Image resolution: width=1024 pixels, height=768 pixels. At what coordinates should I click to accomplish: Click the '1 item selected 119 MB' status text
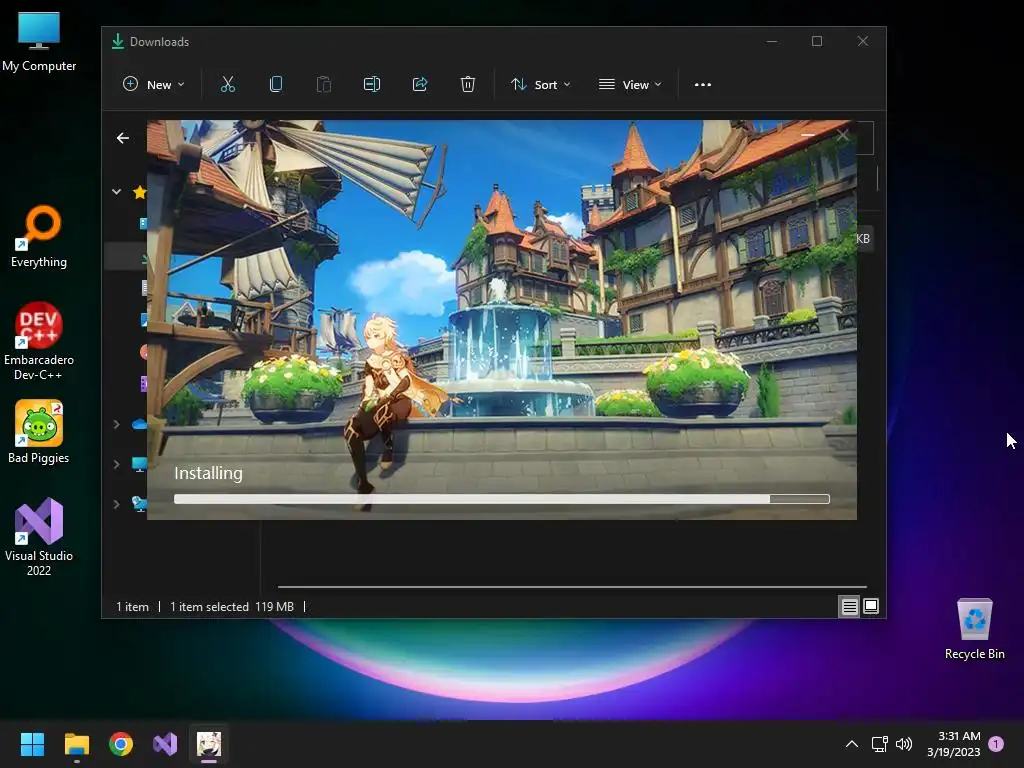[232, 607]
